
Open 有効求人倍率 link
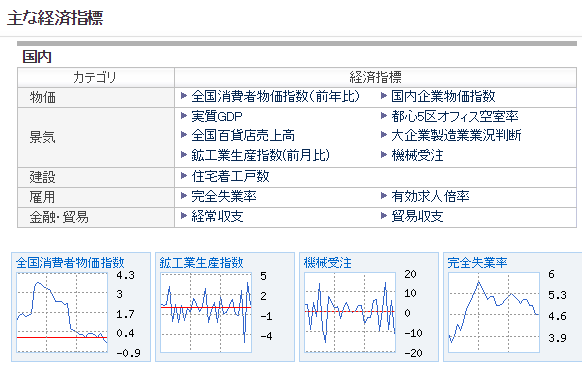(430, 196)
